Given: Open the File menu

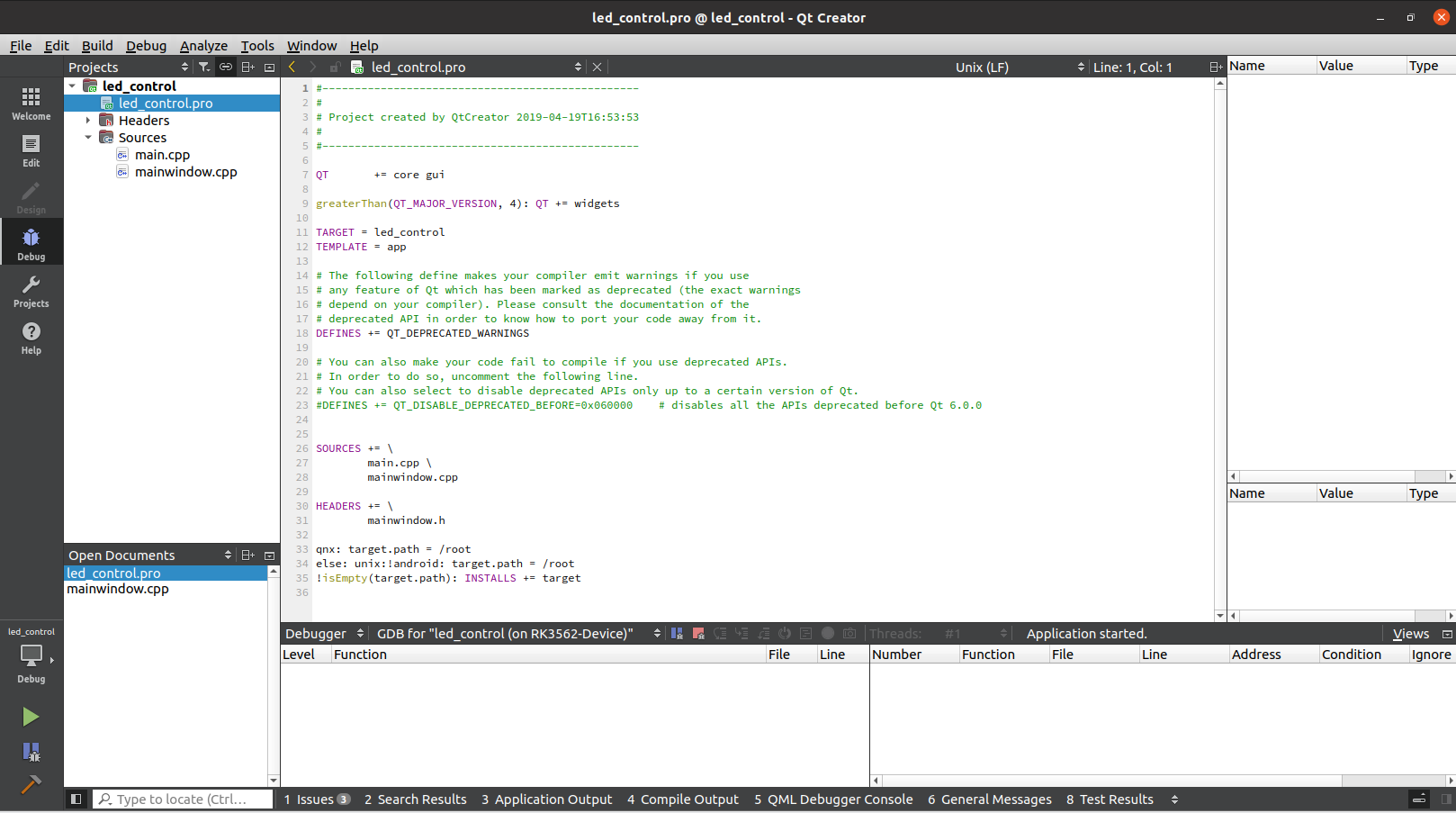Looking at the screenshot, I should point(21,45).
